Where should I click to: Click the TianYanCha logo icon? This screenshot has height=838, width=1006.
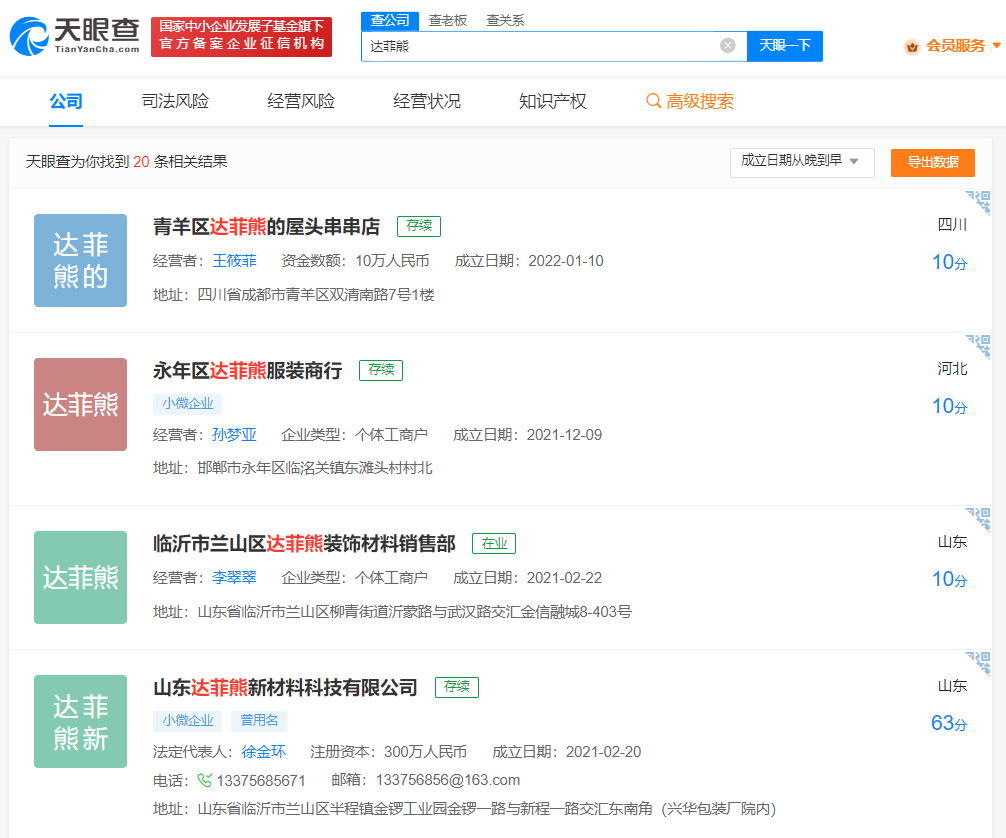click(x=30, y=37)
